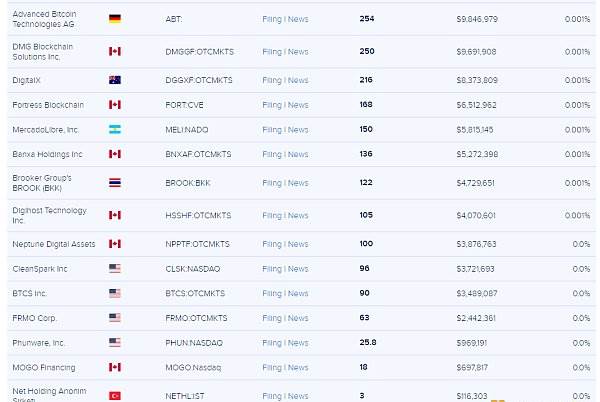Click the Australian flag next to DigitalX
This screenshot has height=402, width=600.
[x=115, y=80]
